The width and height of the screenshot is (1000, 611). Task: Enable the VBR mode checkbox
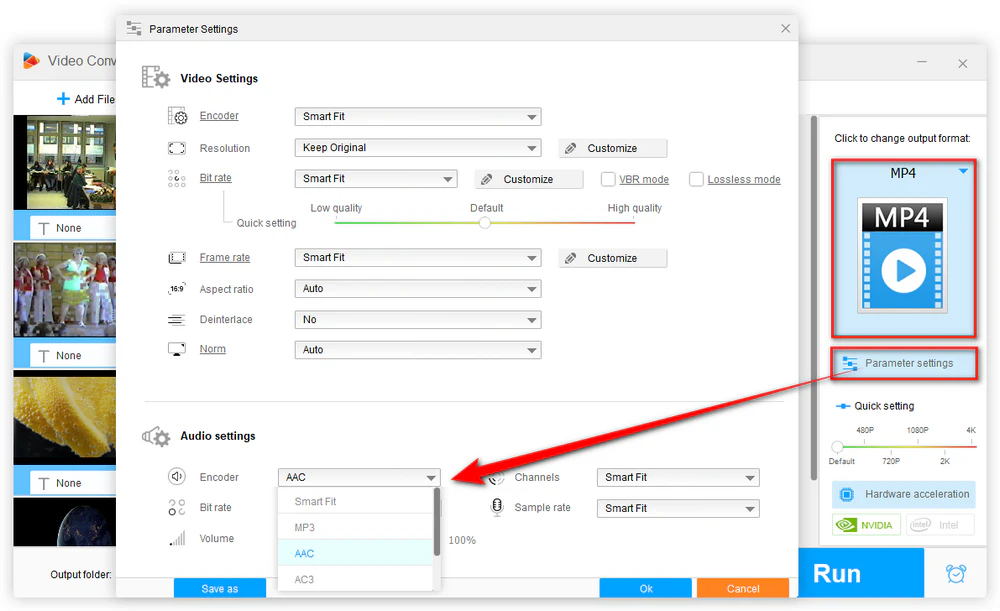(x=608, y=179)
